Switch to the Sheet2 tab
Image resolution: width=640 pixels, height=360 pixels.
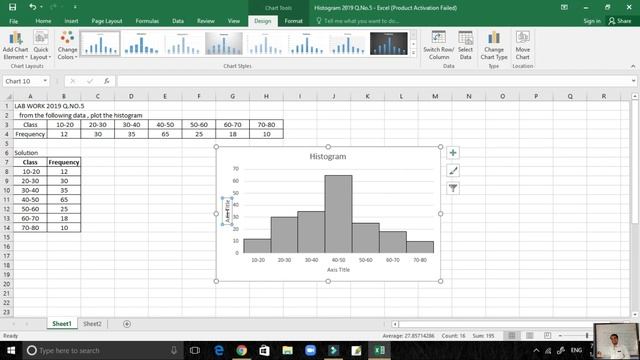pyautogui.click(x=92, y=324)
